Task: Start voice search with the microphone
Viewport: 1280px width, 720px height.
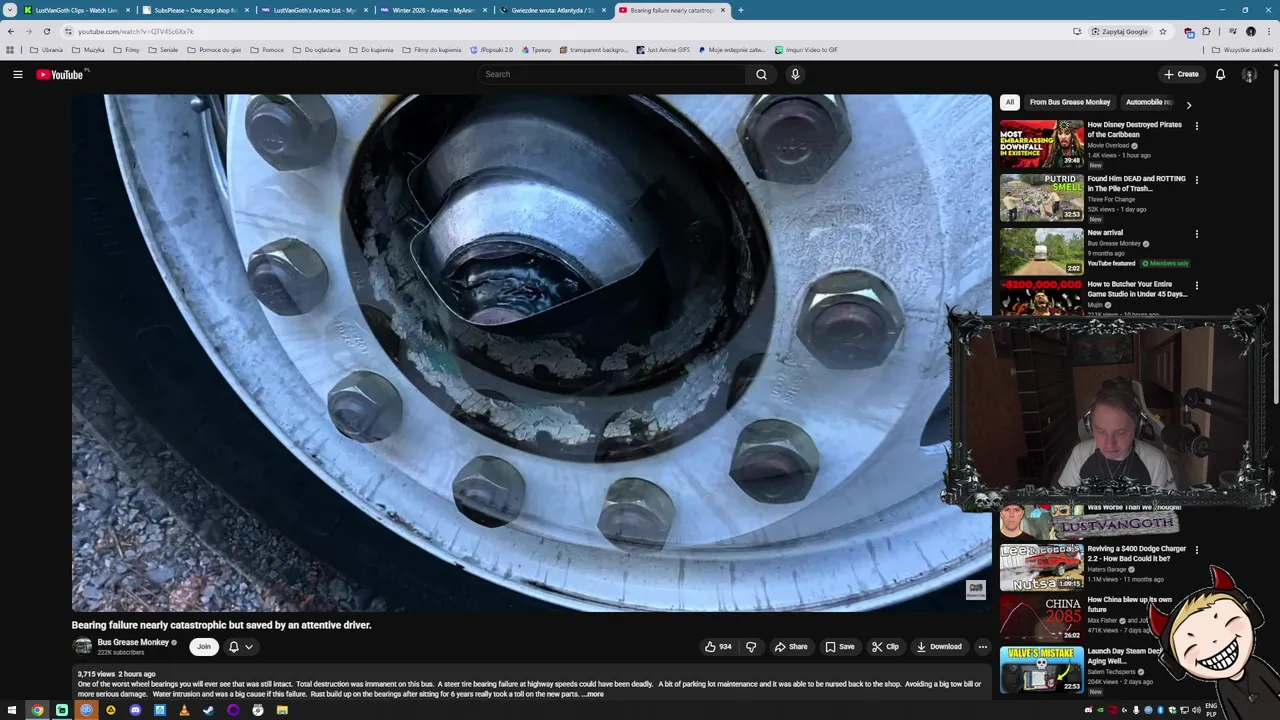Action: click(x=795, y=74)
